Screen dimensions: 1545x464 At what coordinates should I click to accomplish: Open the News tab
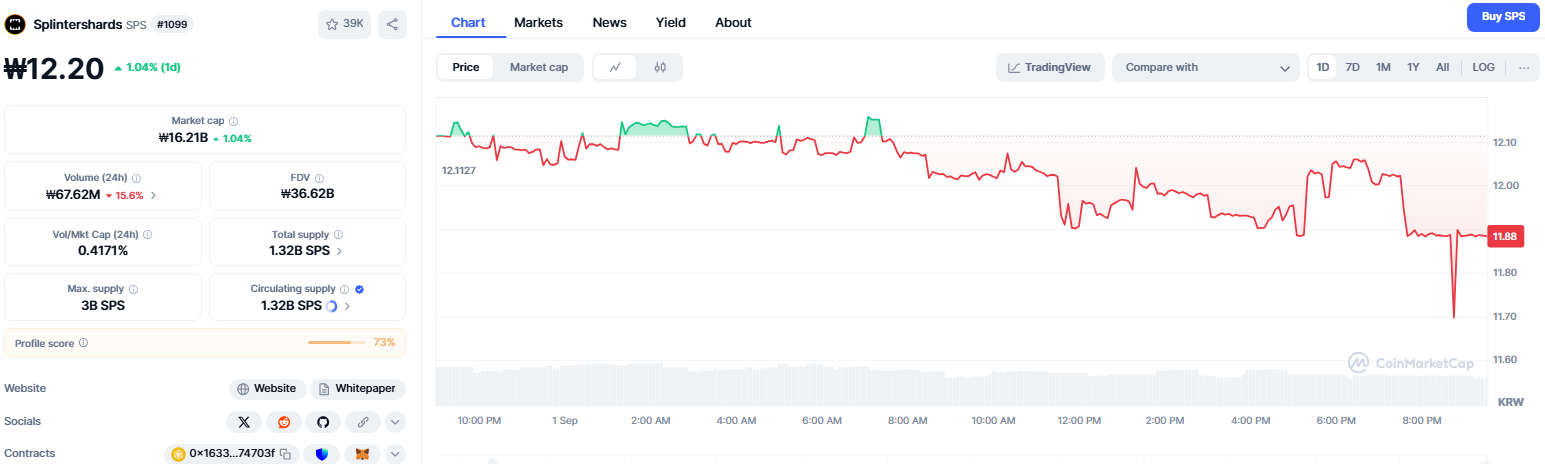(610, 22)
